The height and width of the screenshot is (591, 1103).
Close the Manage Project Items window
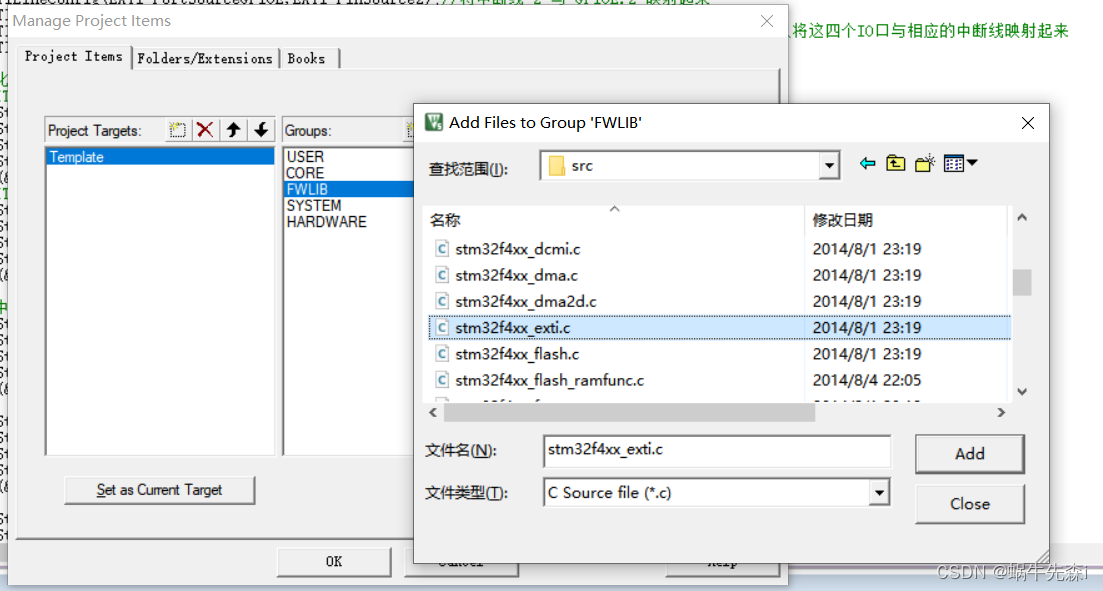click(x=767, y=22)
